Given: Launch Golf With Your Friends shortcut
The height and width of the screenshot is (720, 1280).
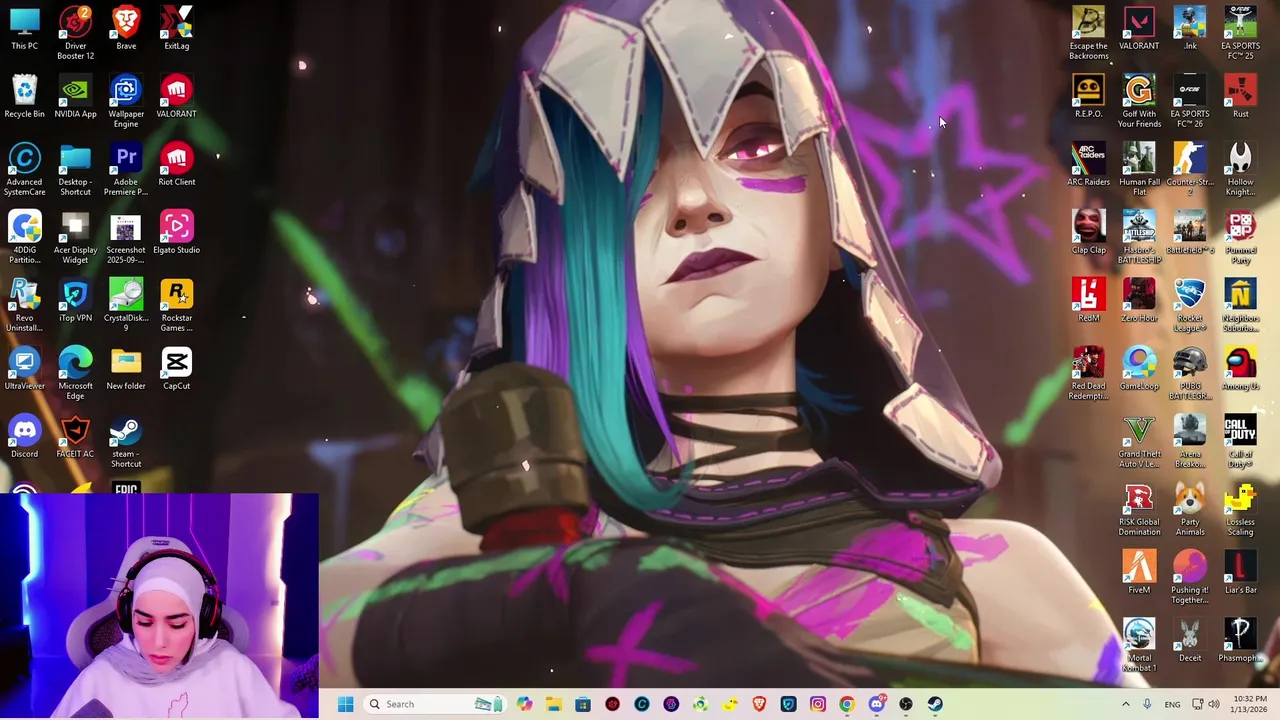Looking at the screenshot, I should 1139,101.
